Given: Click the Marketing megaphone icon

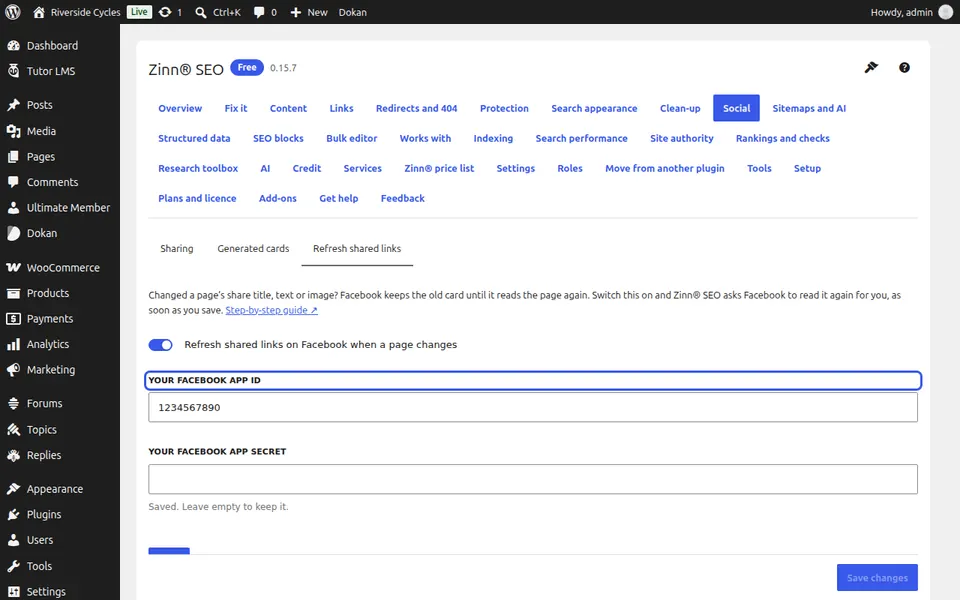Looking at the screenshot, I should pyautogui.click(x=13, y=370).
